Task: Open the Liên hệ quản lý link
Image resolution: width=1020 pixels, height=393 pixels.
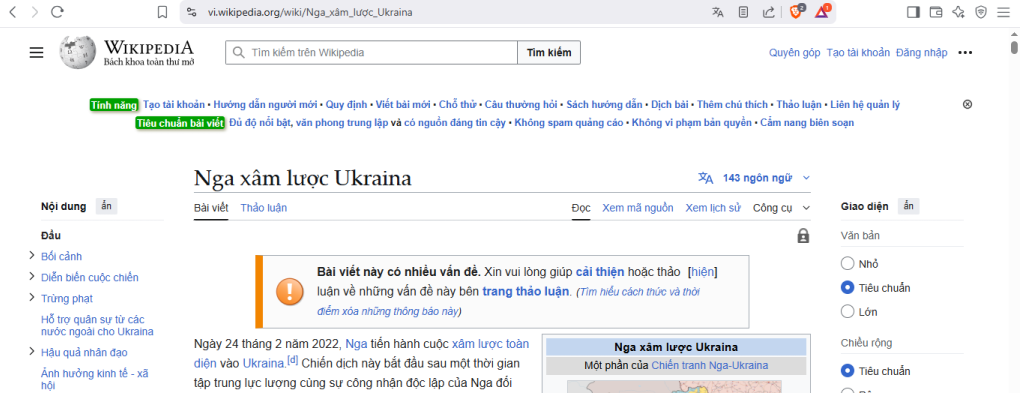Action: coord(866,104)
